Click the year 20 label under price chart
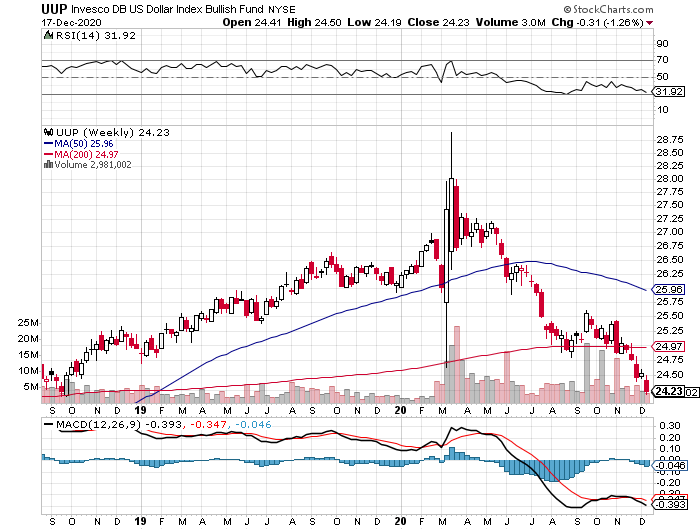Viewport: 700px width, 530px height. pos(401,410)
